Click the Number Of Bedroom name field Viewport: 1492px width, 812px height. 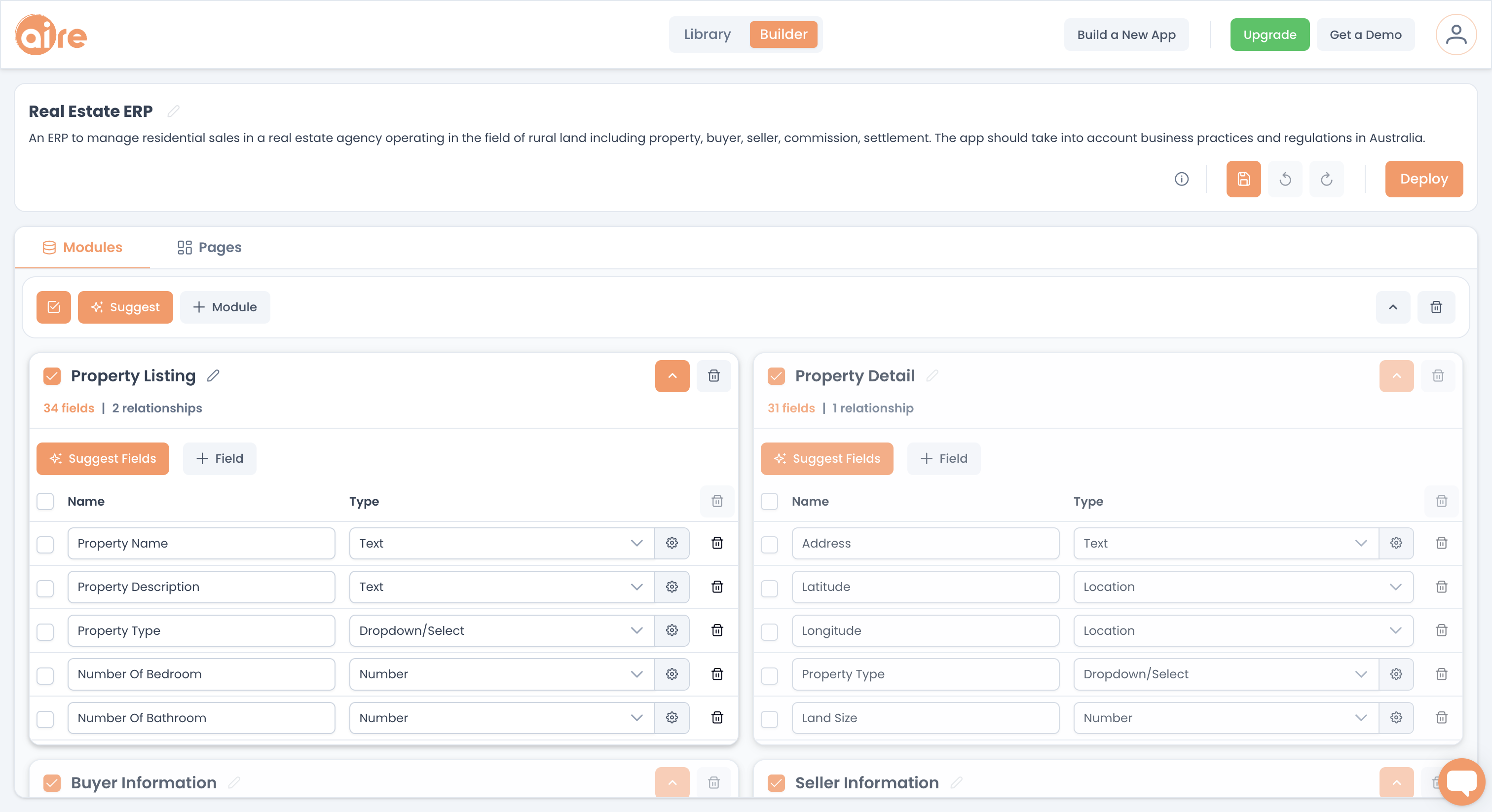(201, 673)
